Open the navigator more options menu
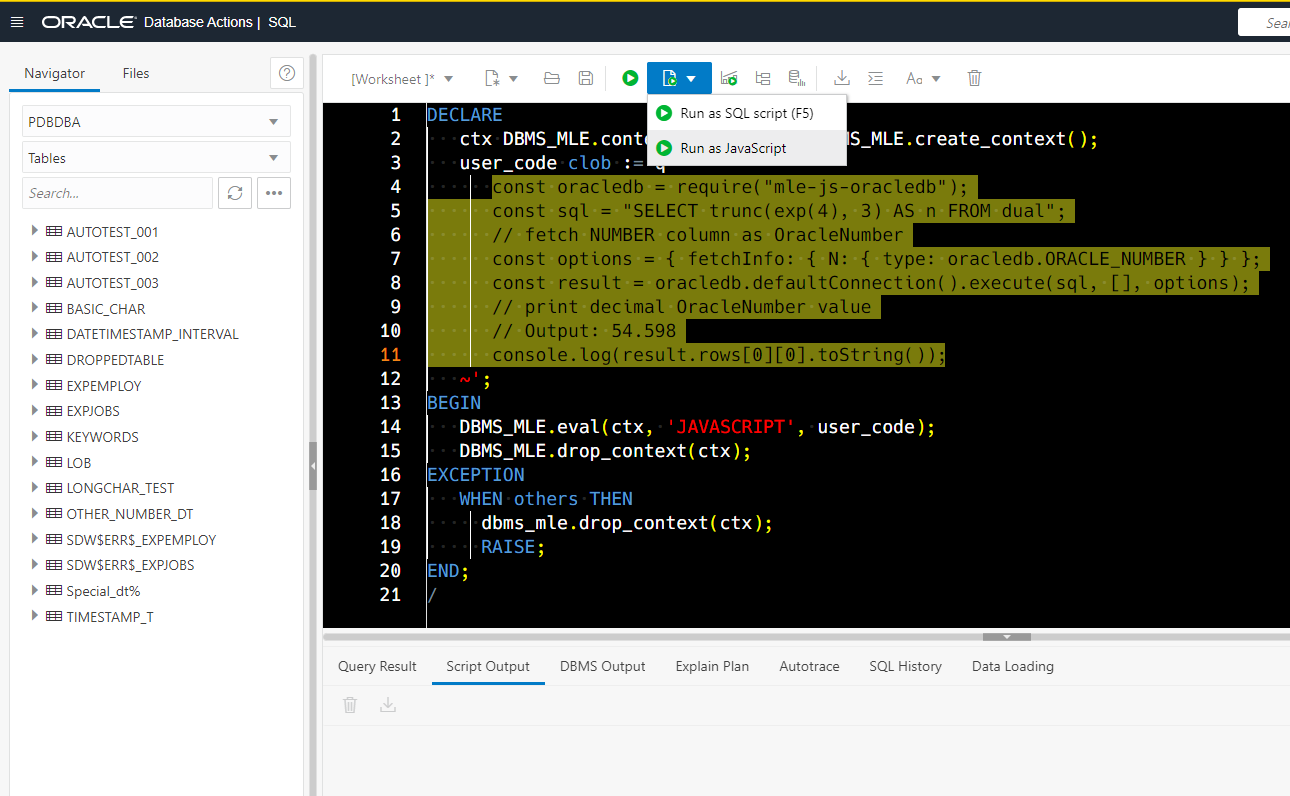The width and height of the screenshot is (1290, 796). point(274,193)
